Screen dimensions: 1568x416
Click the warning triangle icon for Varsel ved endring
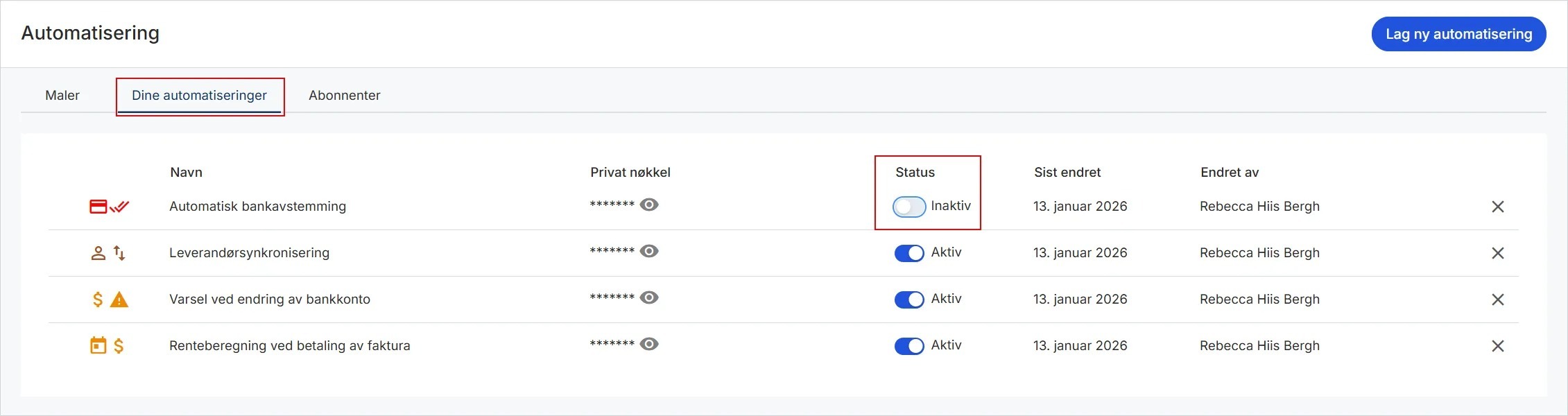119,300
